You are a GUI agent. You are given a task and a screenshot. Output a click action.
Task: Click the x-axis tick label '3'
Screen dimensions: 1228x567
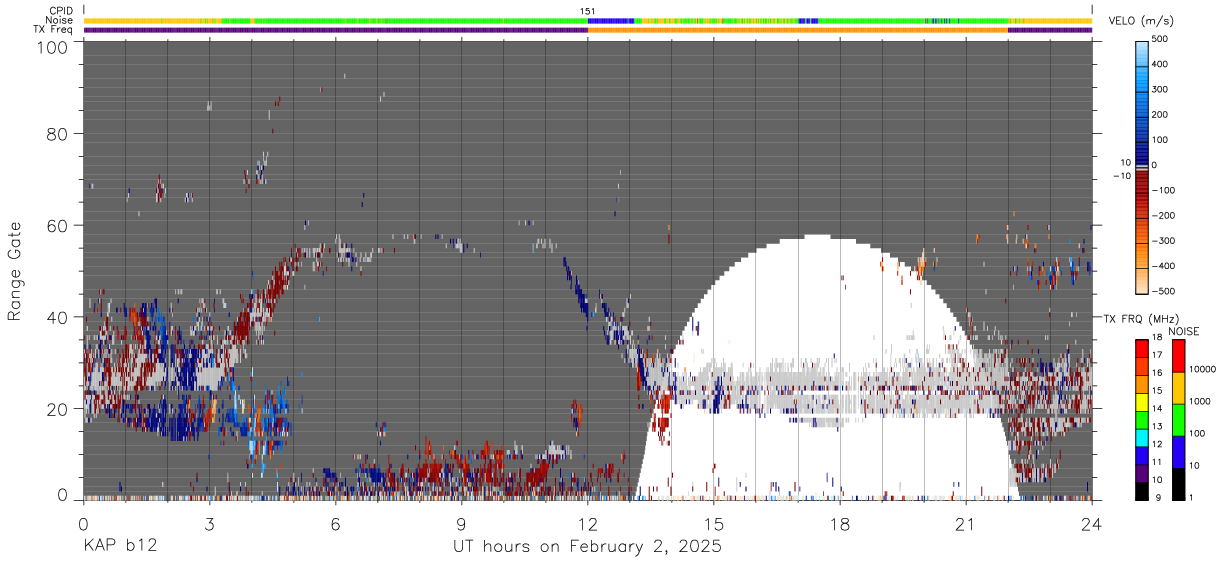(209, 524)
